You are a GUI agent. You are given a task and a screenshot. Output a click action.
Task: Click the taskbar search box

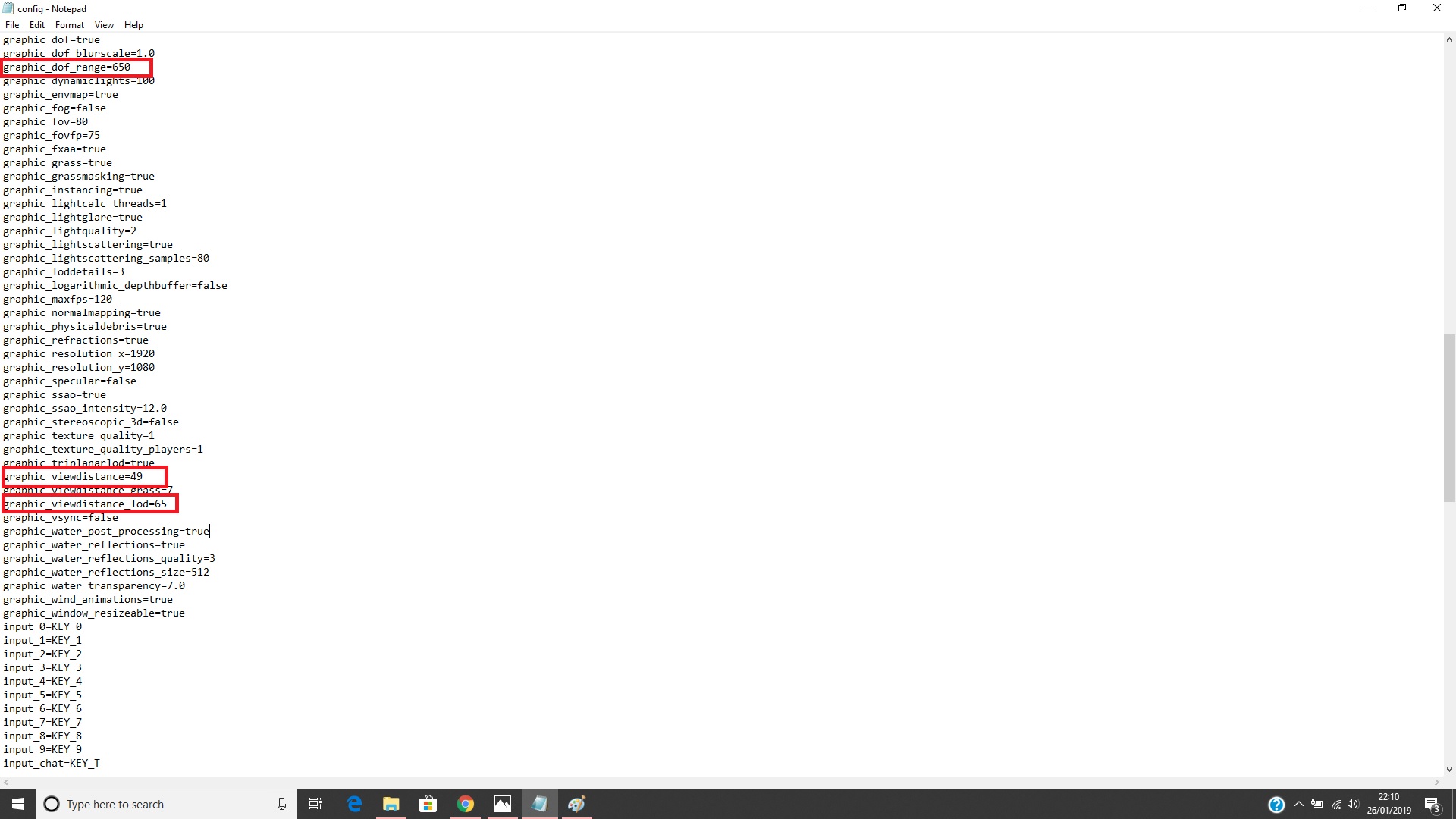(159, 804)
